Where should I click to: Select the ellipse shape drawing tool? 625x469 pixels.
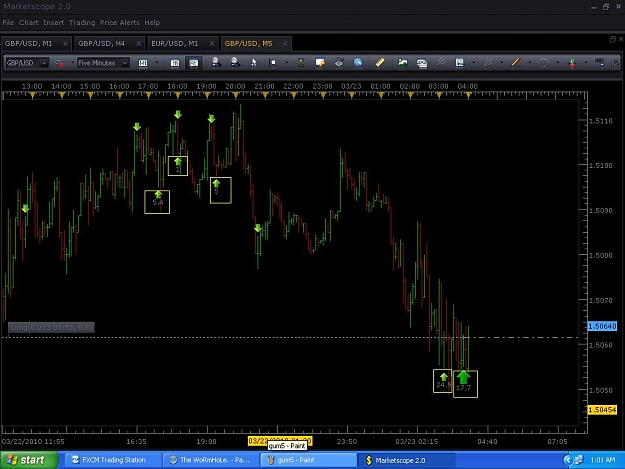click(544, 63)
